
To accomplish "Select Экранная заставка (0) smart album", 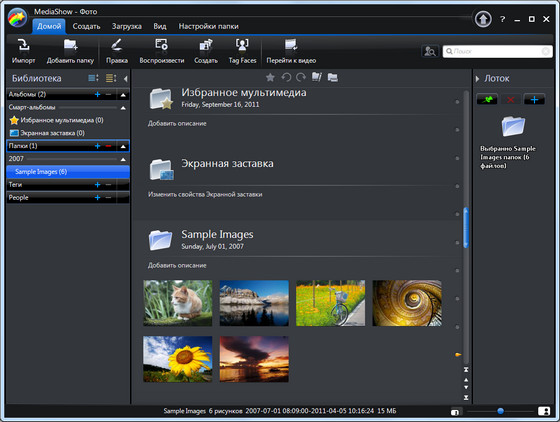I will [x=47, y=133].
